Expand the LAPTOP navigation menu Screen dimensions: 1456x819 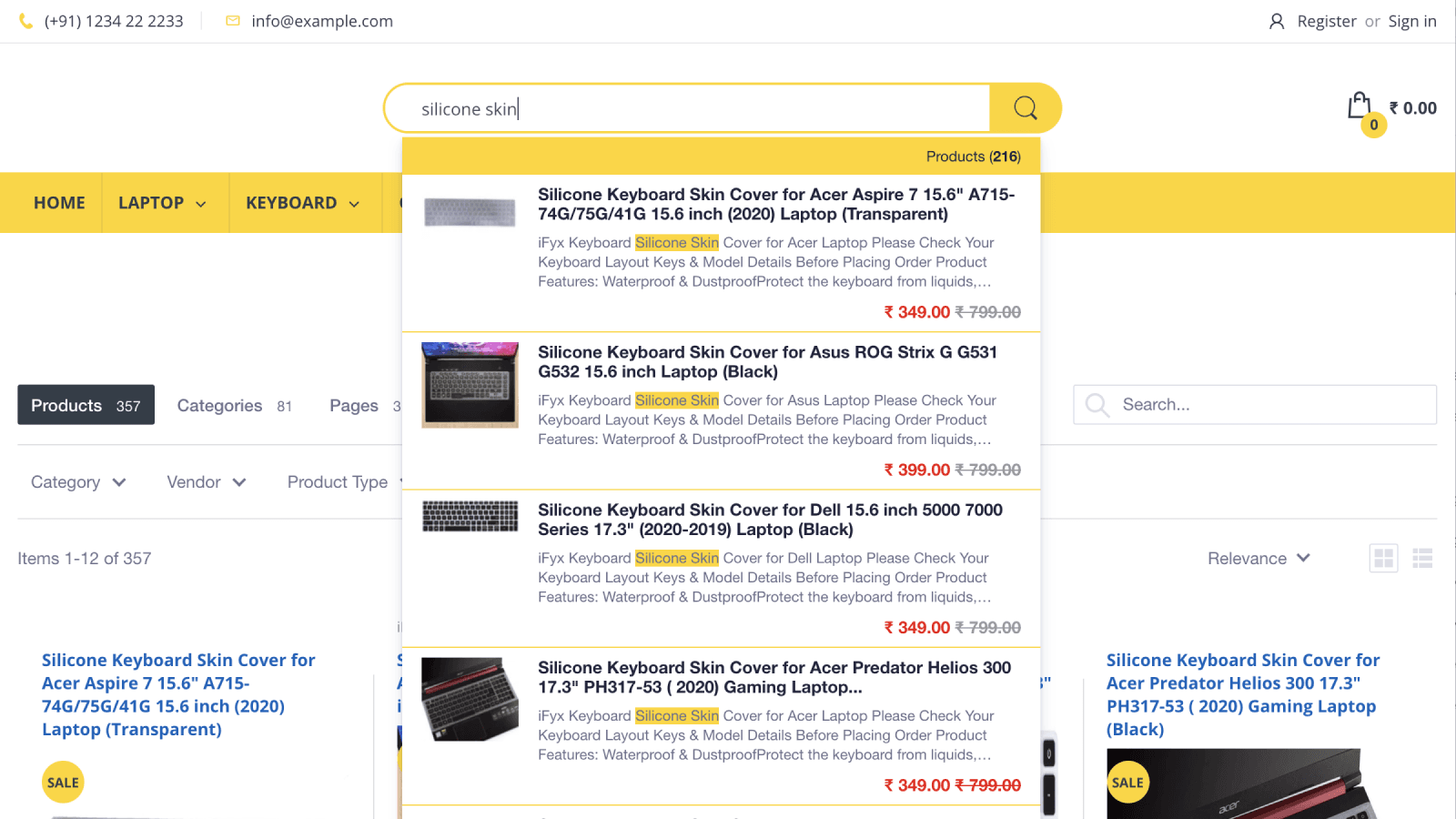tap(164, 203)
